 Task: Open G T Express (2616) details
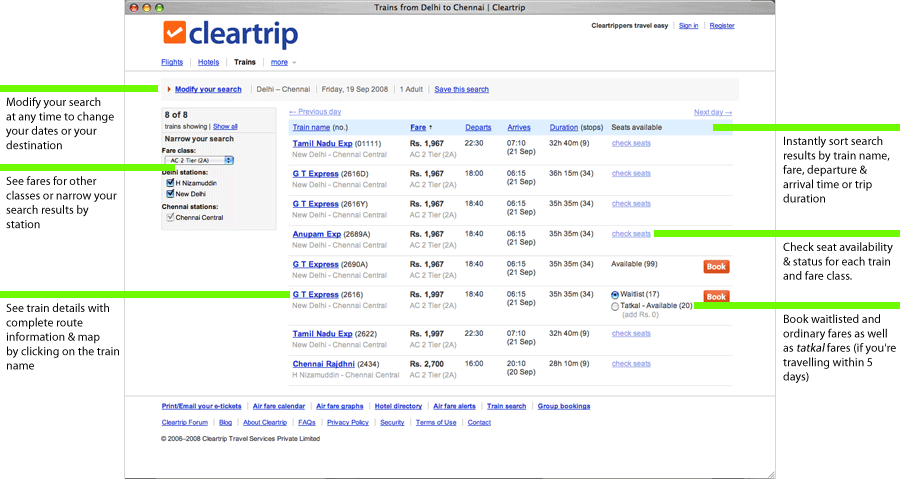(x=316, y=294)
